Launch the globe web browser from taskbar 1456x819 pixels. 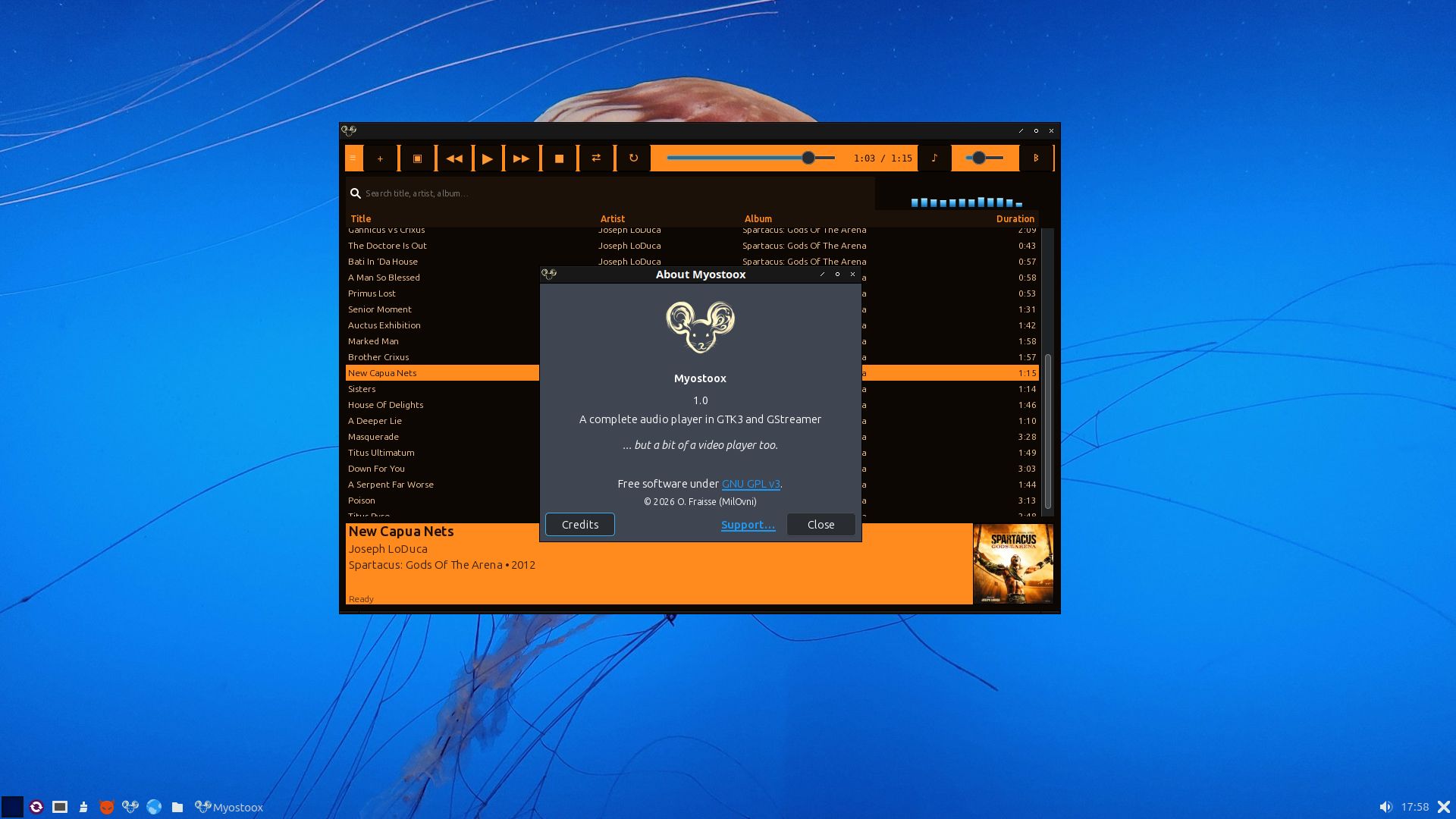click(154, 807)
